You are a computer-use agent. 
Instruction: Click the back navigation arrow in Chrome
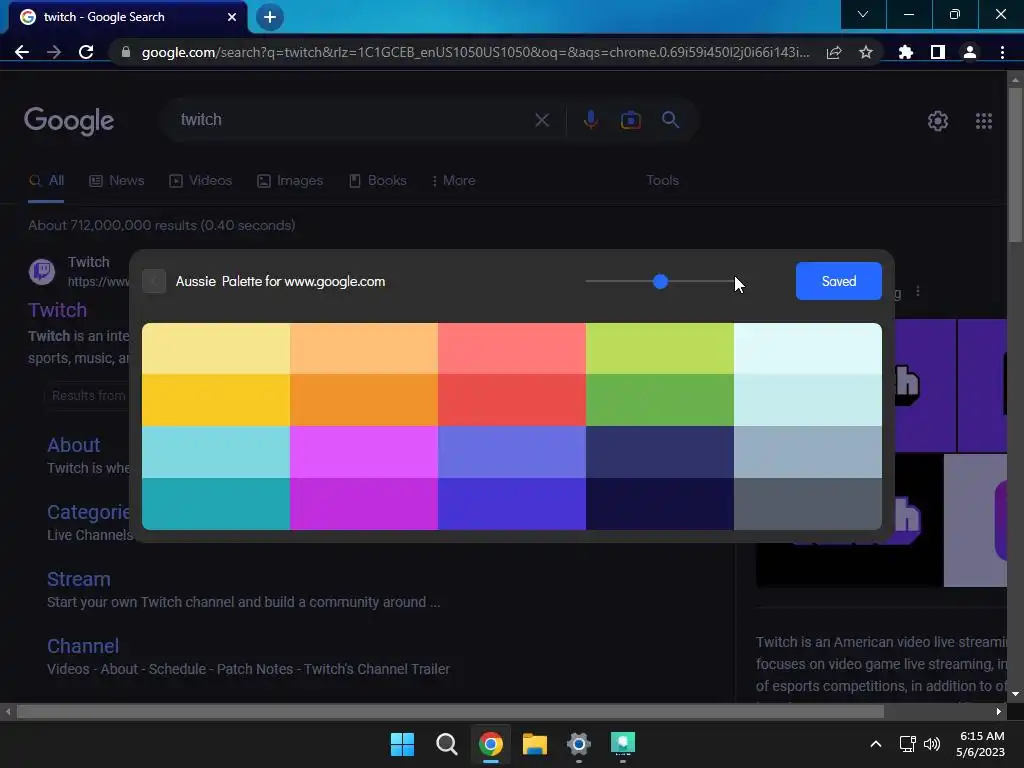click(22, 52)
